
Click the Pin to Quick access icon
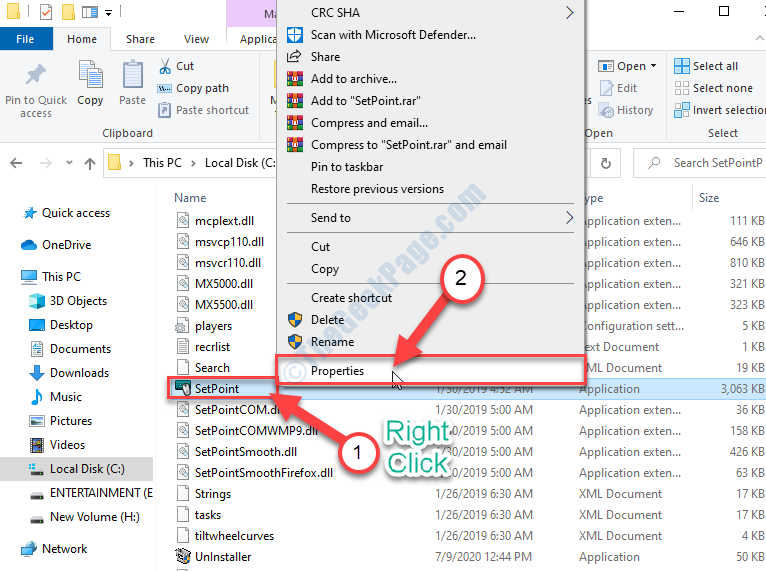coord(36,76)
